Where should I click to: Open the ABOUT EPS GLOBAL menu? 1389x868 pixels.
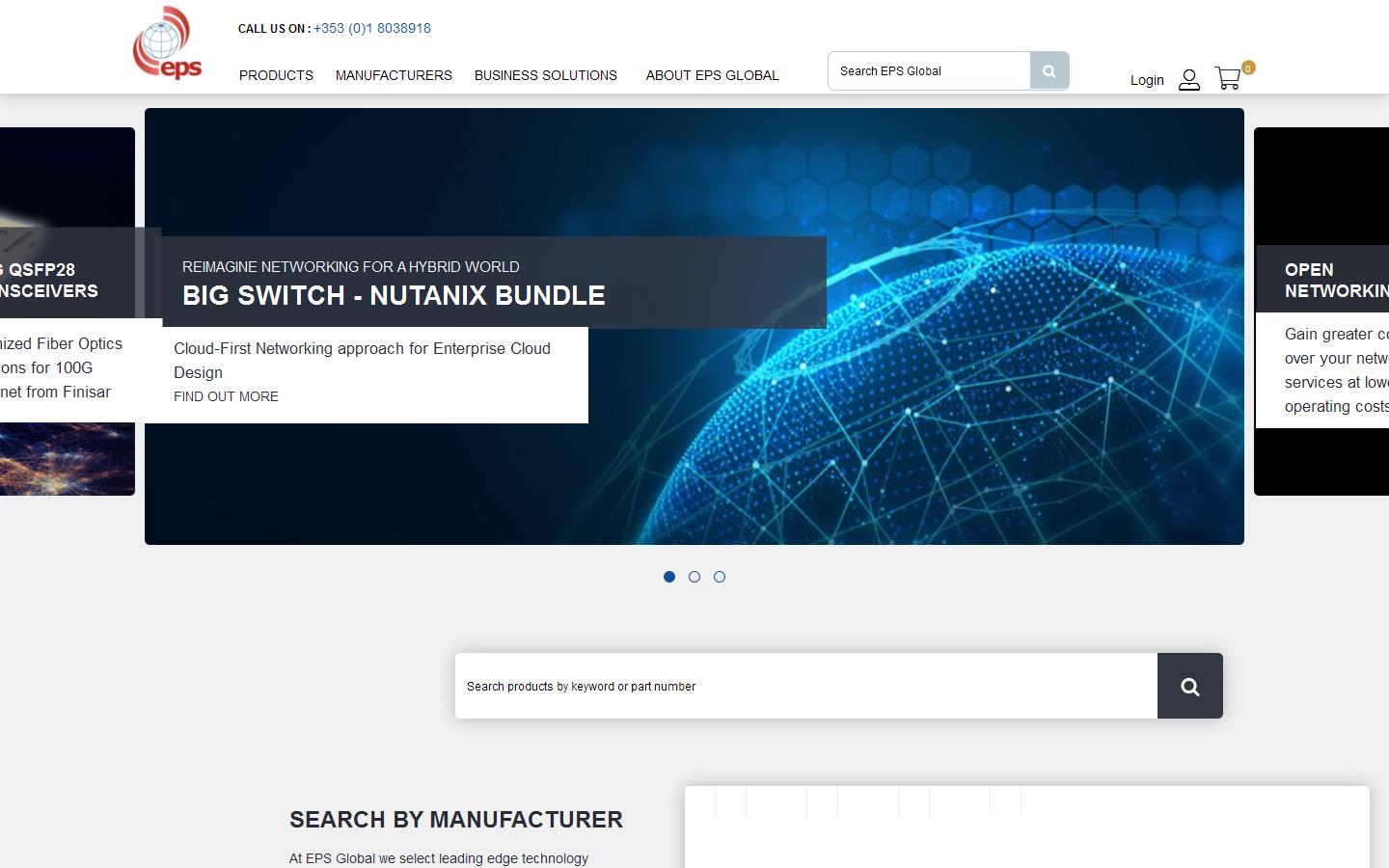(712, 75)
